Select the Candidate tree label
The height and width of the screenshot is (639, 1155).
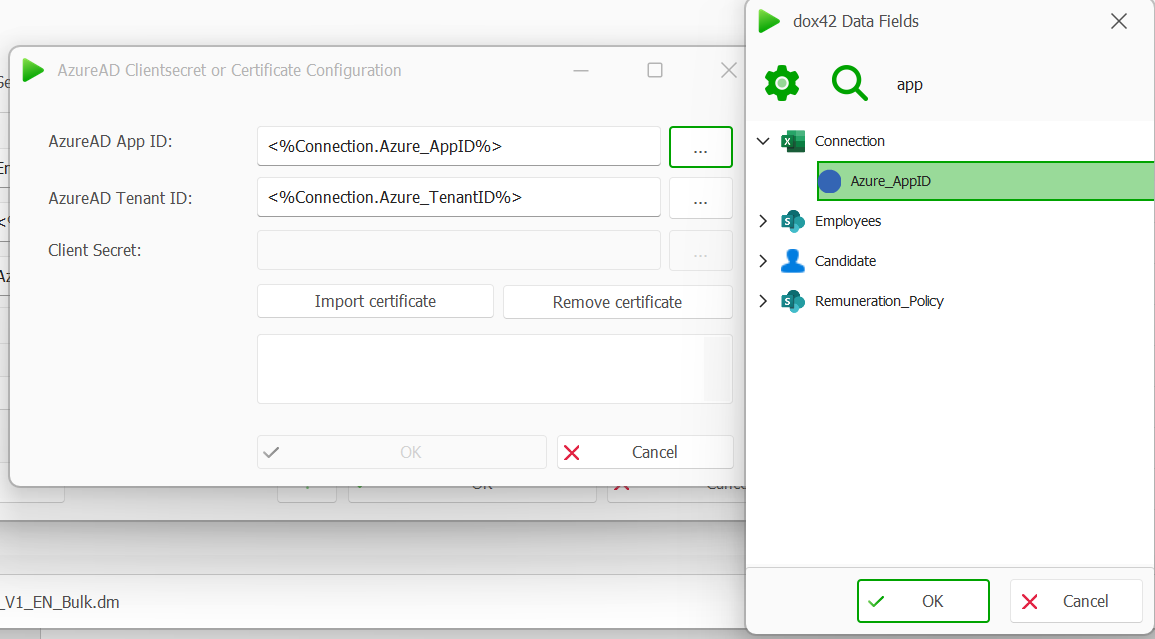point(845,261)
